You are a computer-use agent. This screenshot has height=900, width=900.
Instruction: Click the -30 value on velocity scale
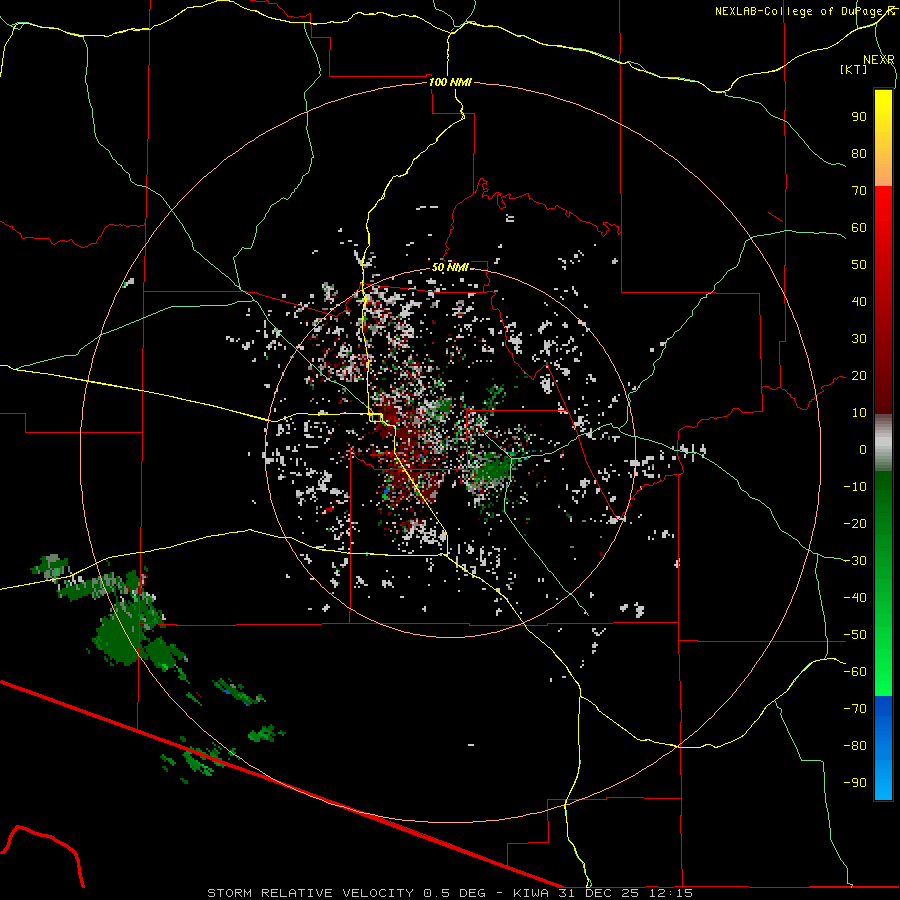pos(855,561)
